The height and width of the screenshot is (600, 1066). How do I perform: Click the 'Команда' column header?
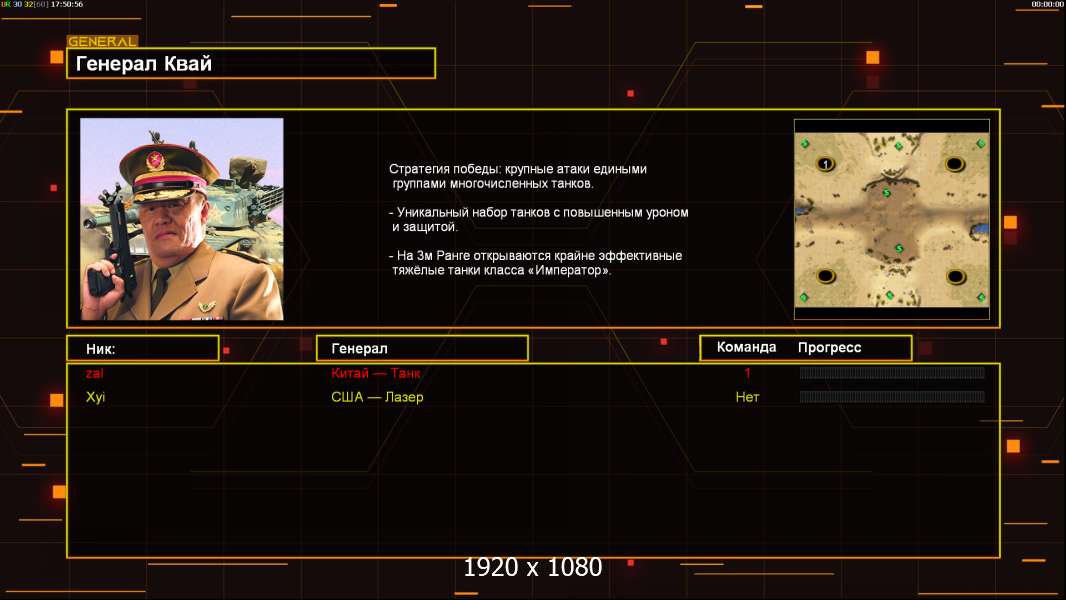746,347
